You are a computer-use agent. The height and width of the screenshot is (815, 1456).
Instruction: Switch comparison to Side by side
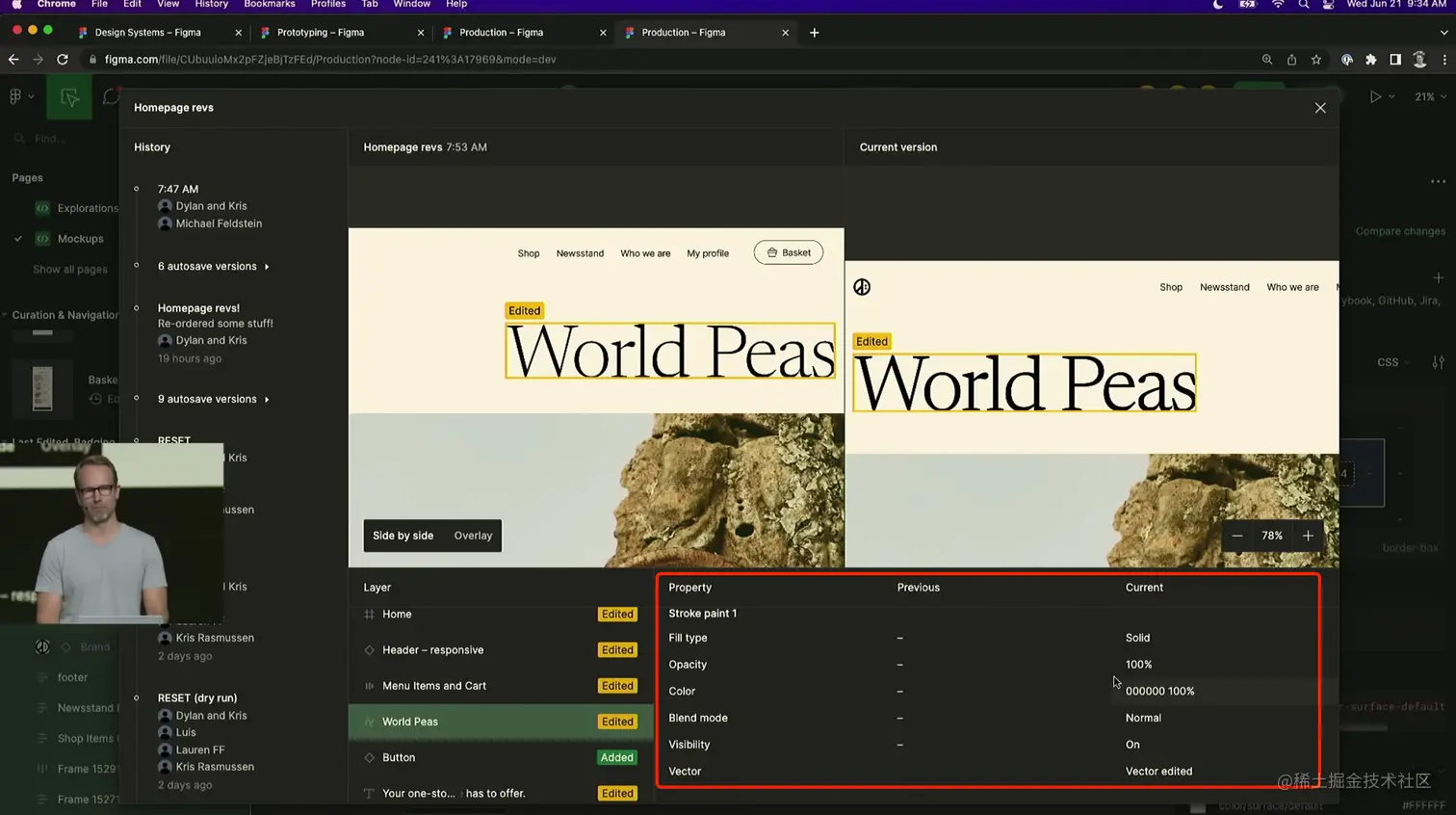click(403, 536)
